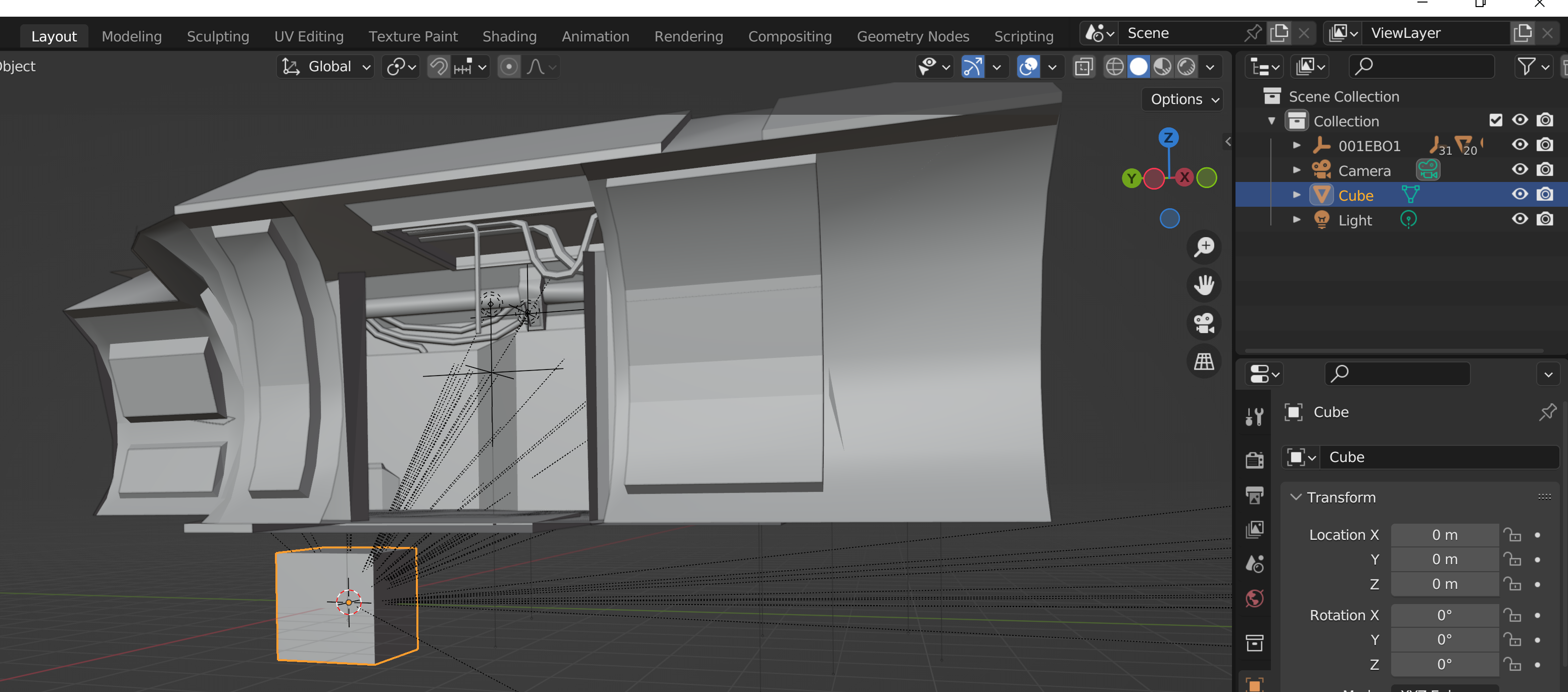
Task: Collapse the Collection tree item
Action: 1271,121
